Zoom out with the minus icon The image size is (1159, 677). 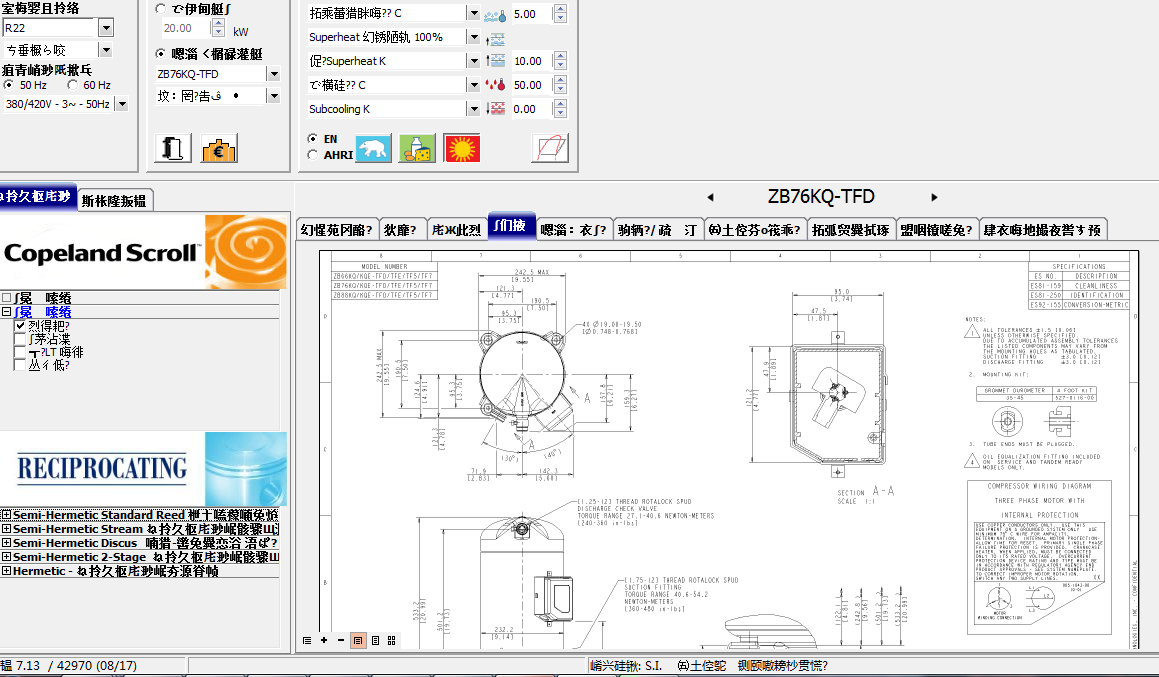[x=341, y=640]
